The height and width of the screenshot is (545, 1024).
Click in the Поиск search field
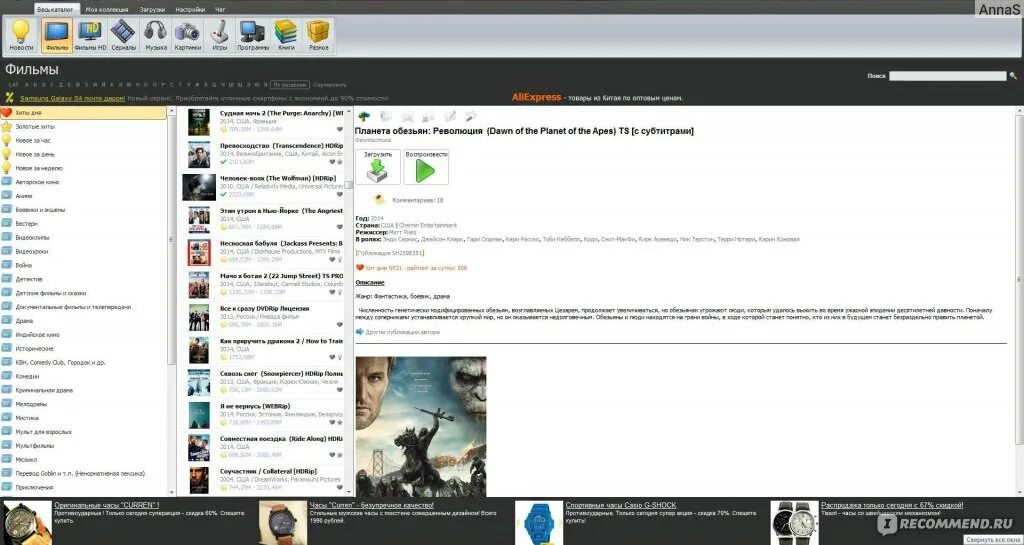[947, 76]
